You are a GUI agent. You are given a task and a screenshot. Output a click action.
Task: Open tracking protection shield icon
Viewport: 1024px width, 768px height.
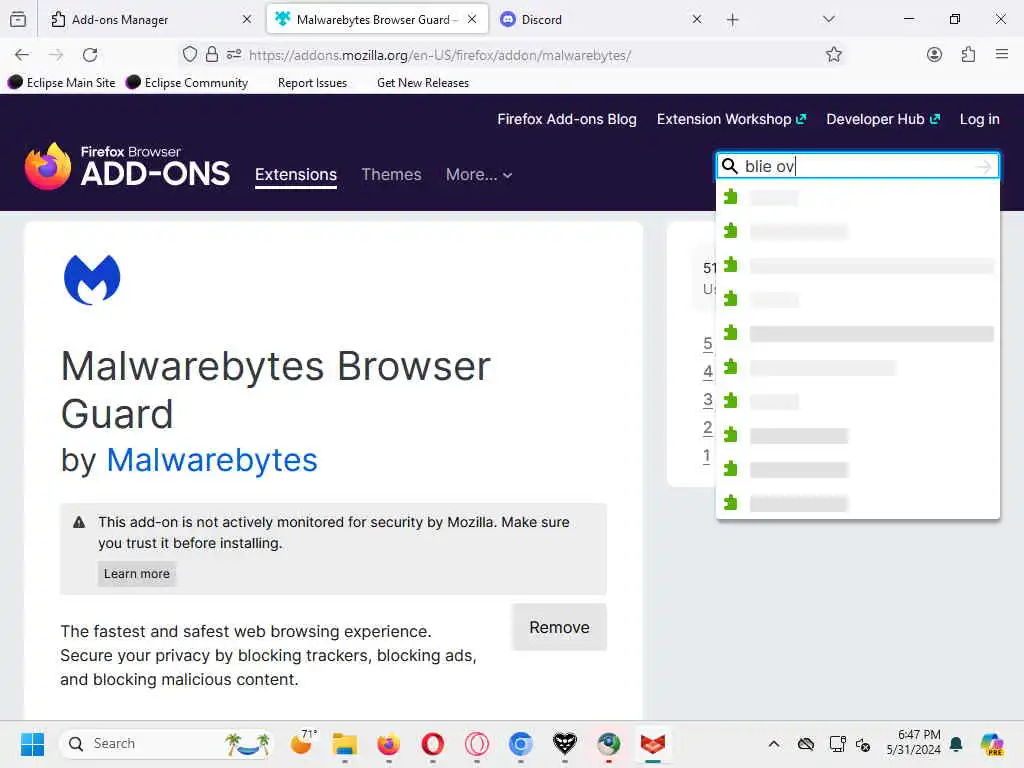189,54
